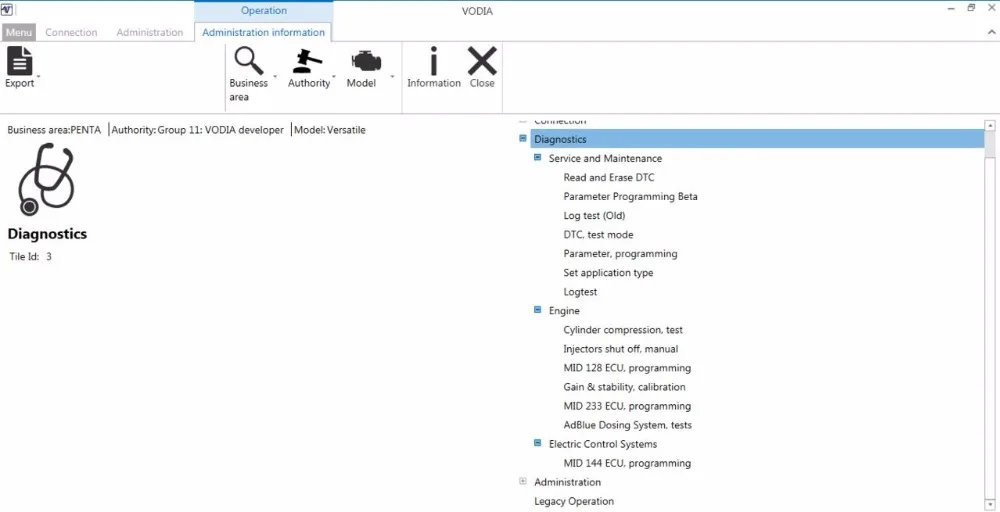Image resolution: width=1000 pixels, height=512 pixels.
Task: Click the Authority button label
Action: [x=309, y=84]
